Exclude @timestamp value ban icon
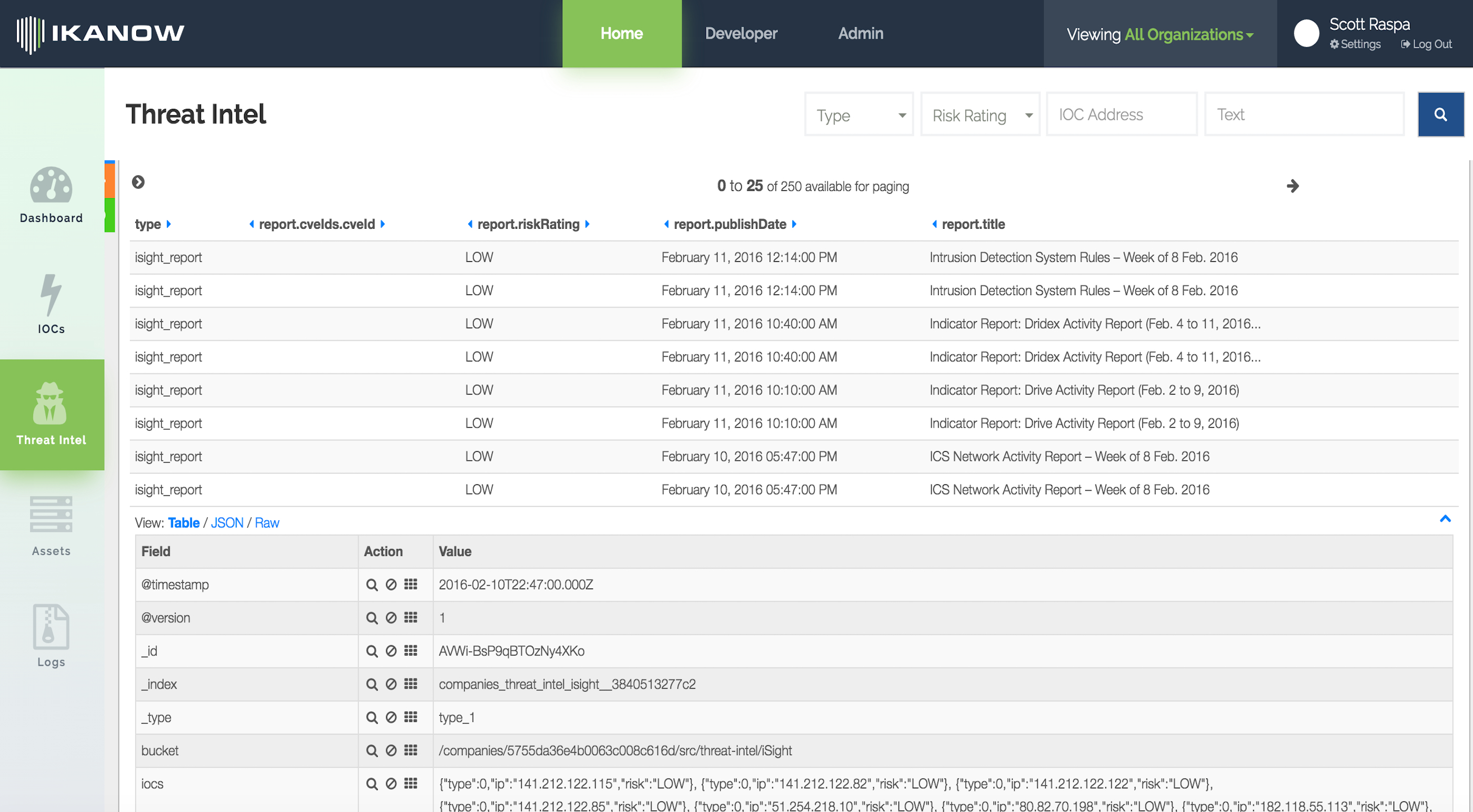1473x812 pixels. [391, 584]
